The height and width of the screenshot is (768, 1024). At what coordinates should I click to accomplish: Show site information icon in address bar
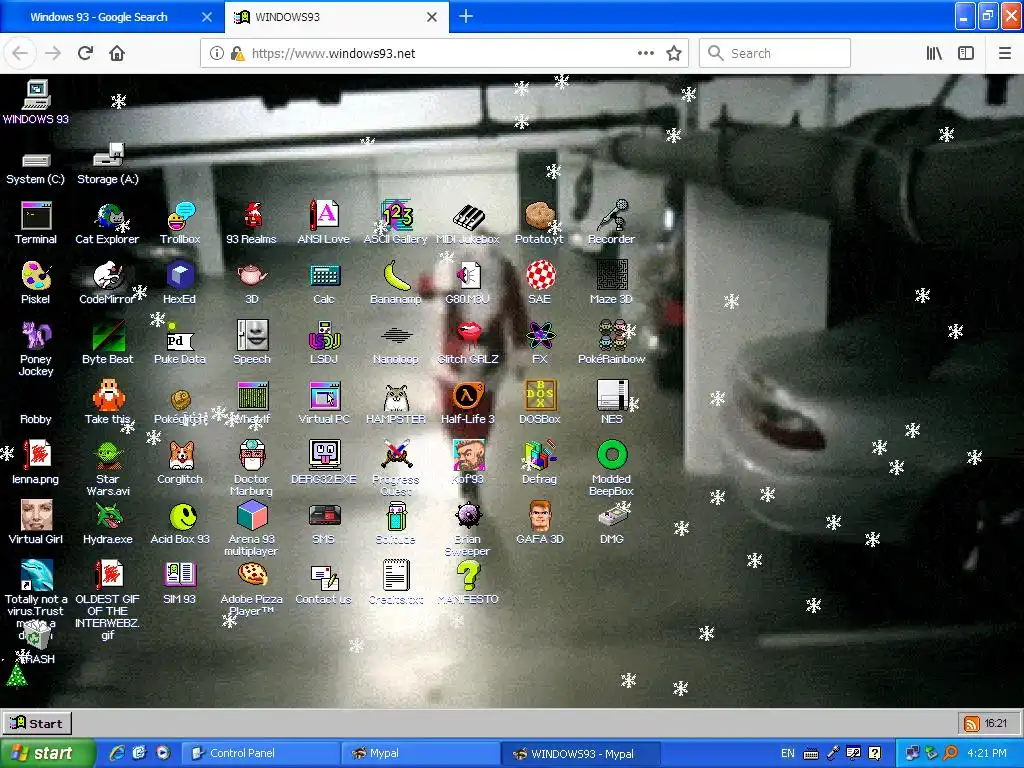click(217, 54)
